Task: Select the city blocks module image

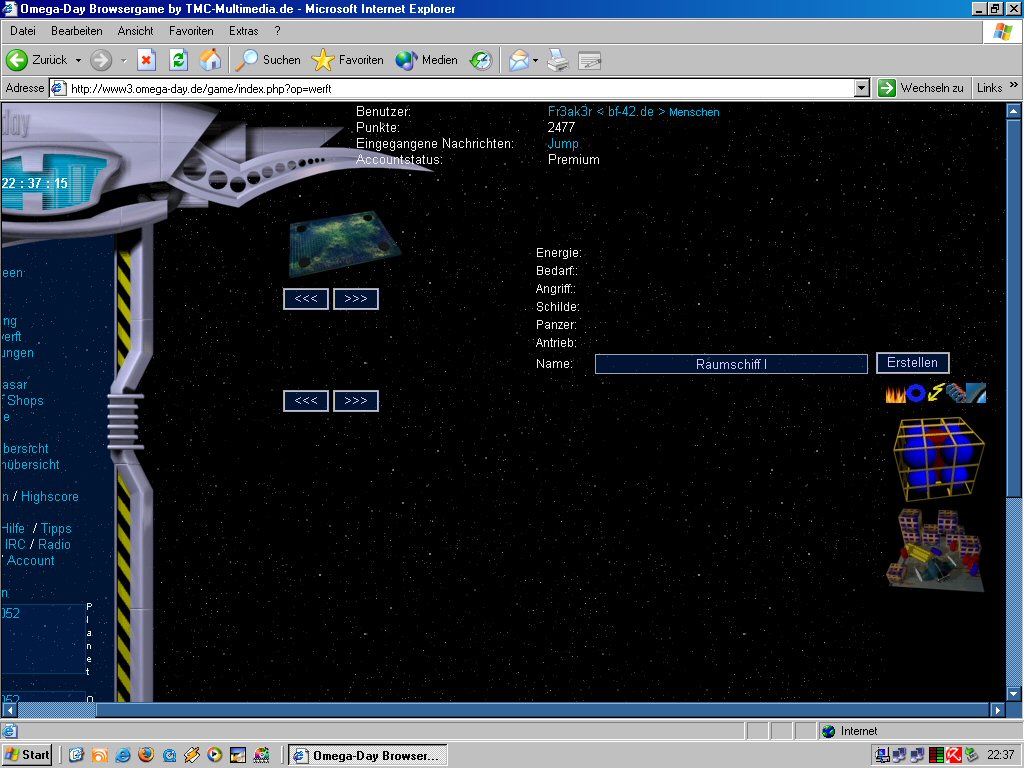Action: pos(935,550)
